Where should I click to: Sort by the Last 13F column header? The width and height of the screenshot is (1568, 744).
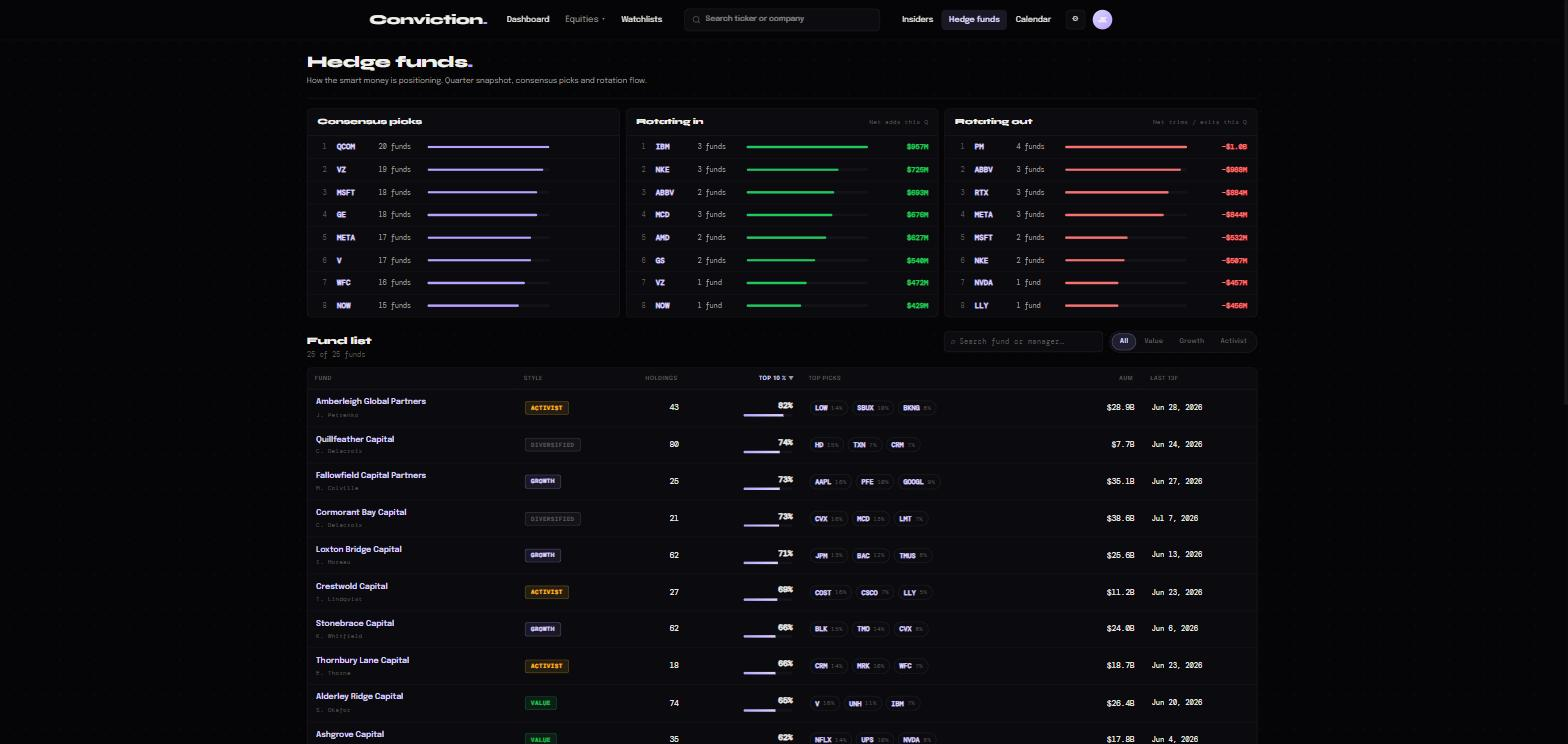coord(1164,378)
